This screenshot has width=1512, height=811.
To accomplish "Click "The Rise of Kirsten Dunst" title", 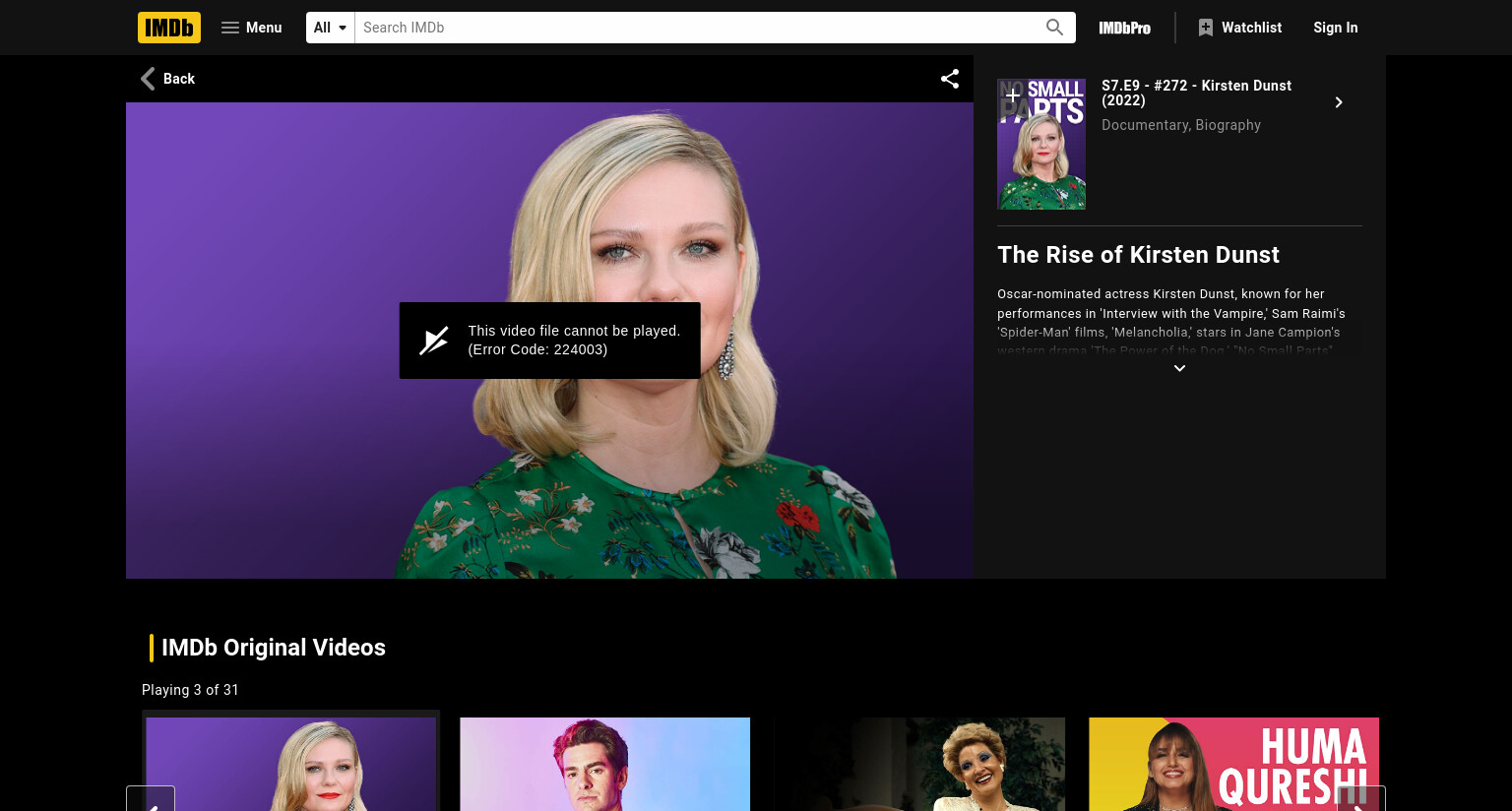I will [x=1138, y=255].
